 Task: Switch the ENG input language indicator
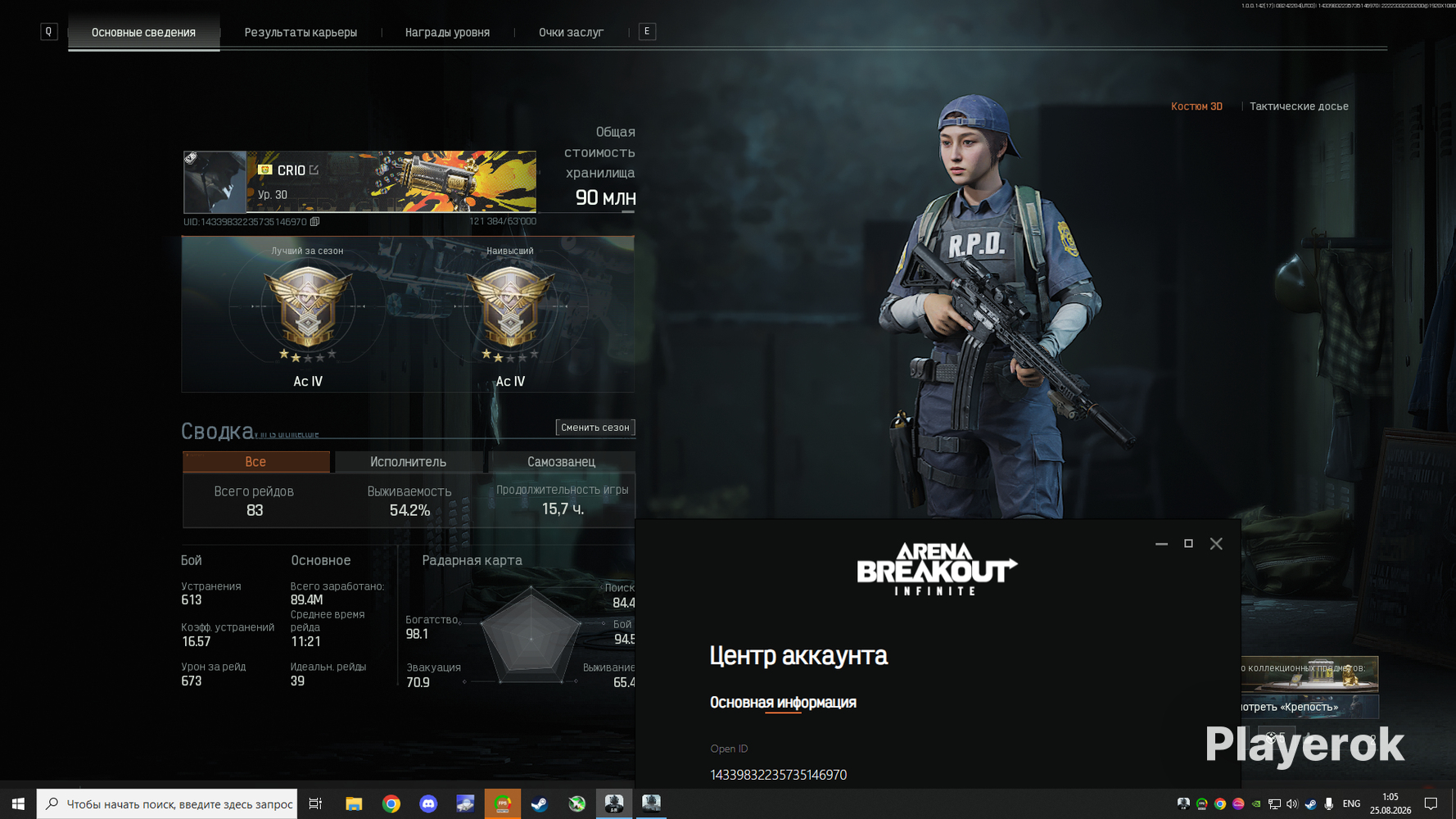pos(1352,804)
